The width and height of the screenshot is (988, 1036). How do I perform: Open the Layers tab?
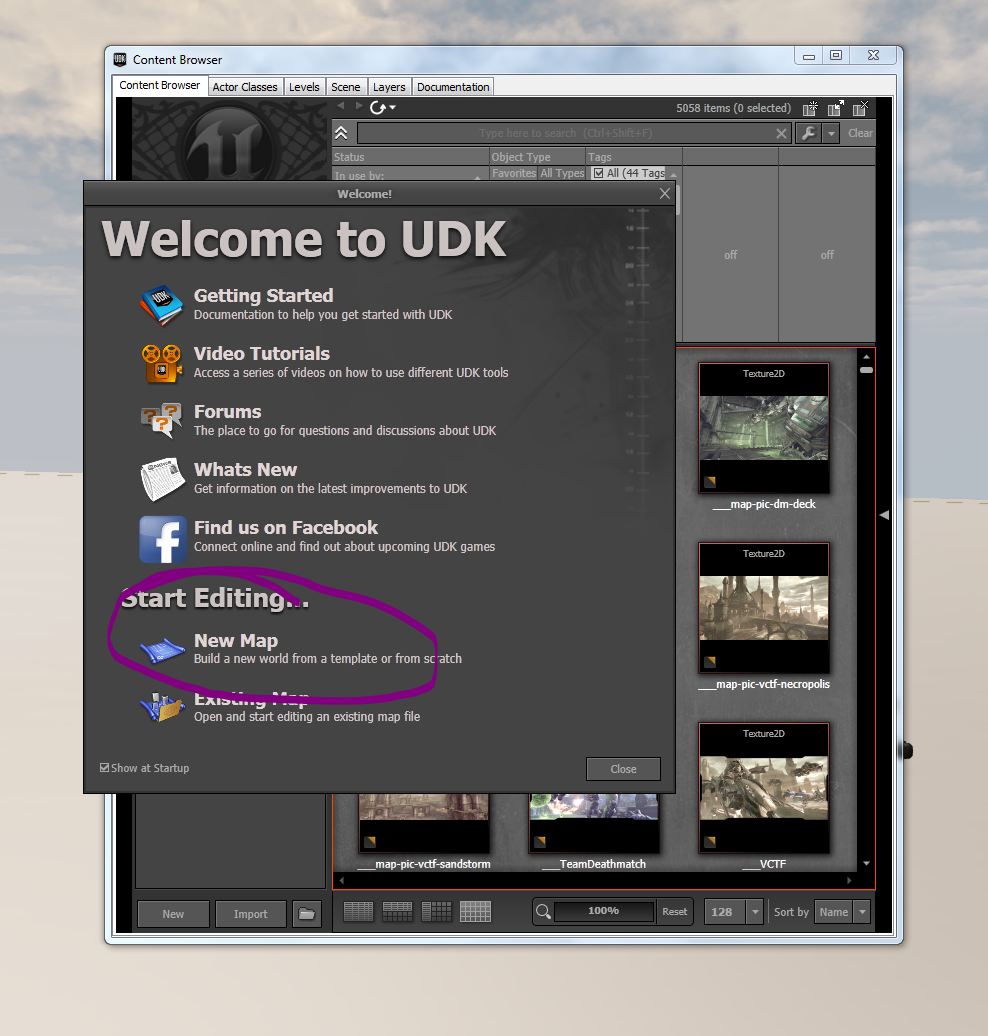tap(389, 87)
